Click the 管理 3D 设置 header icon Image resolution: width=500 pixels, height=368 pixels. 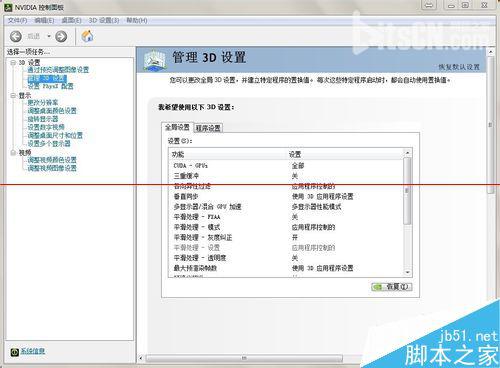click(155, 60)
